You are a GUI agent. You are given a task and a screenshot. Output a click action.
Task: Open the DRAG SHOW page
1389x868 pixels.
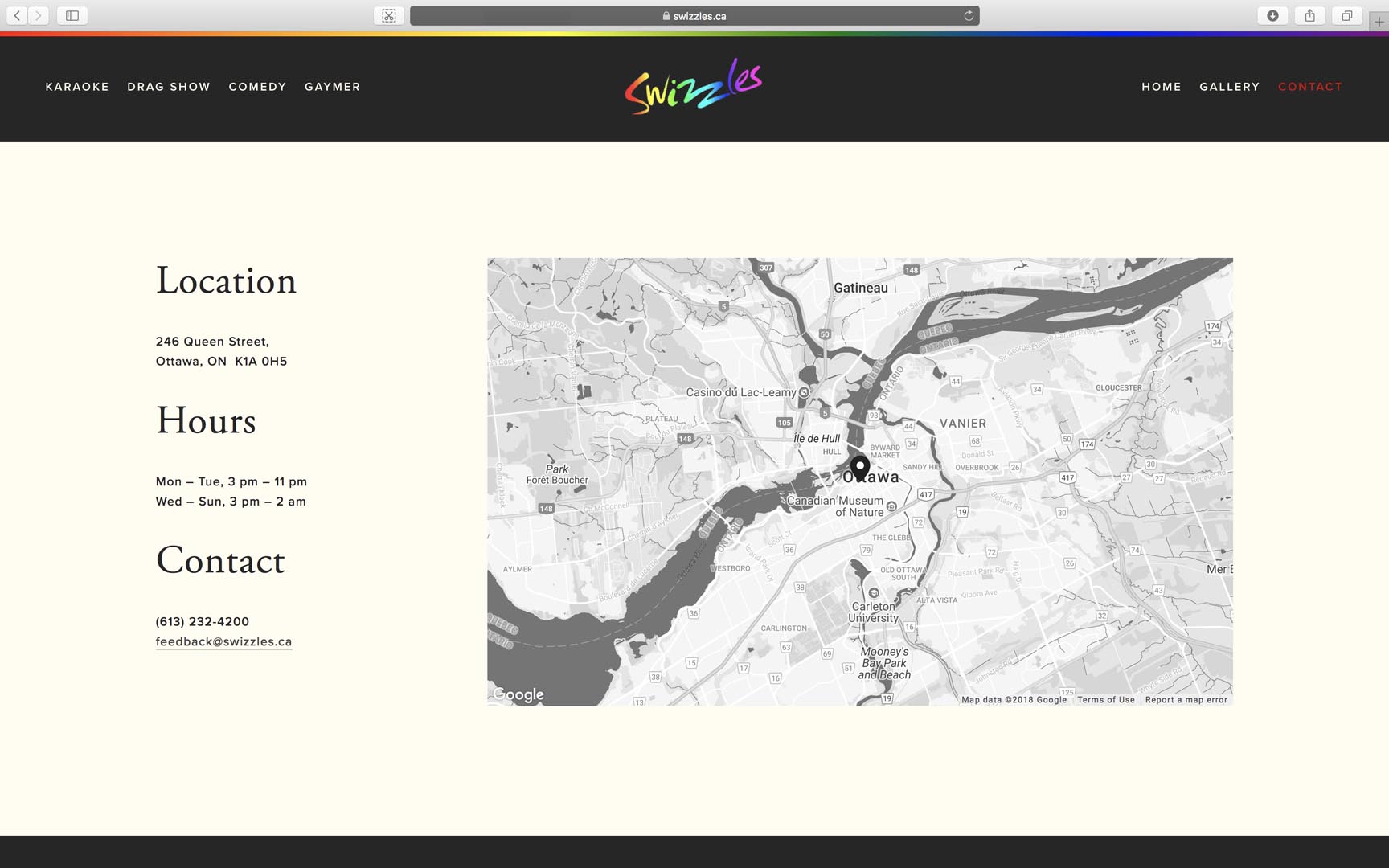(168, 87)
